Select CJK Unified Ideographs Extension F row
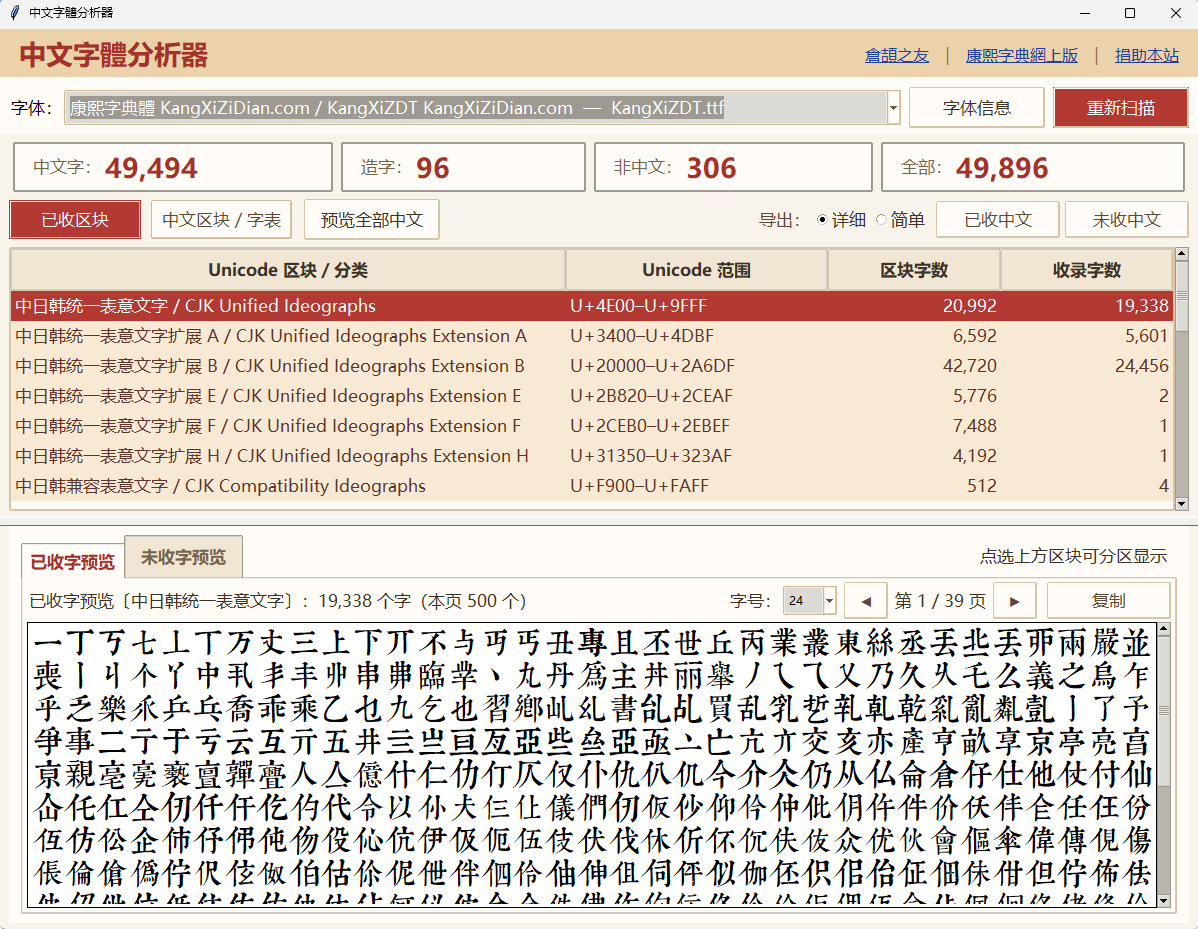Screen dimensions: 1198x929 pyautogui.click(x=592, y=426)
